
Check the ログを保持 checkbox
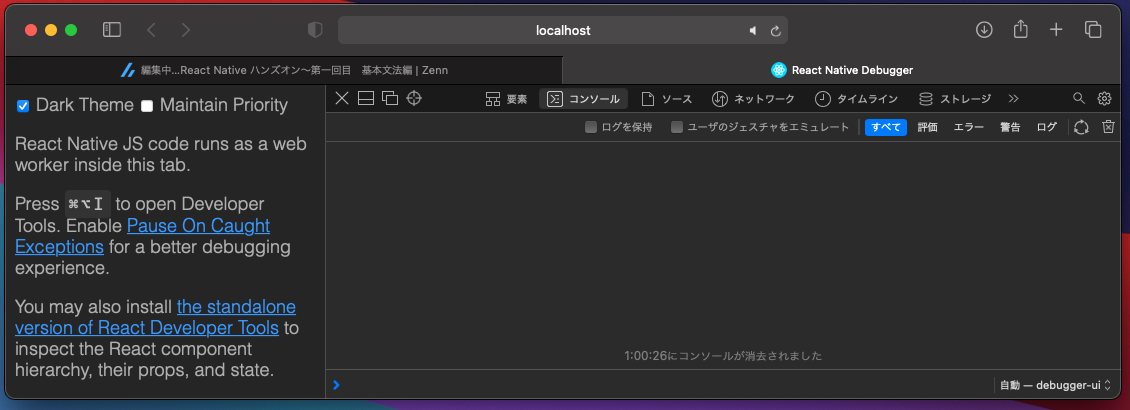591,128
